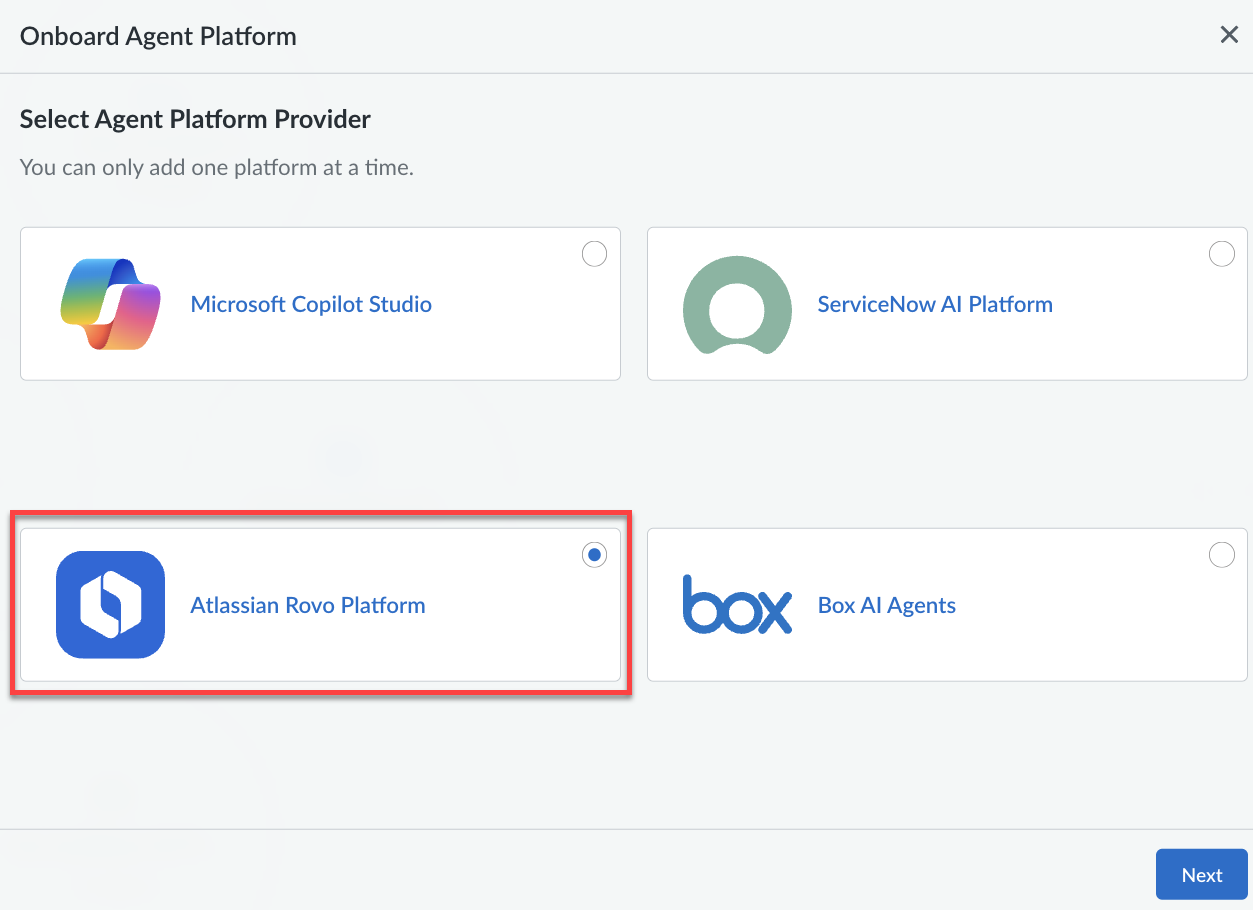Click the Atlassian Rovo blue logo icon
Screen dimensions: 1253x910
coord(110,605)
